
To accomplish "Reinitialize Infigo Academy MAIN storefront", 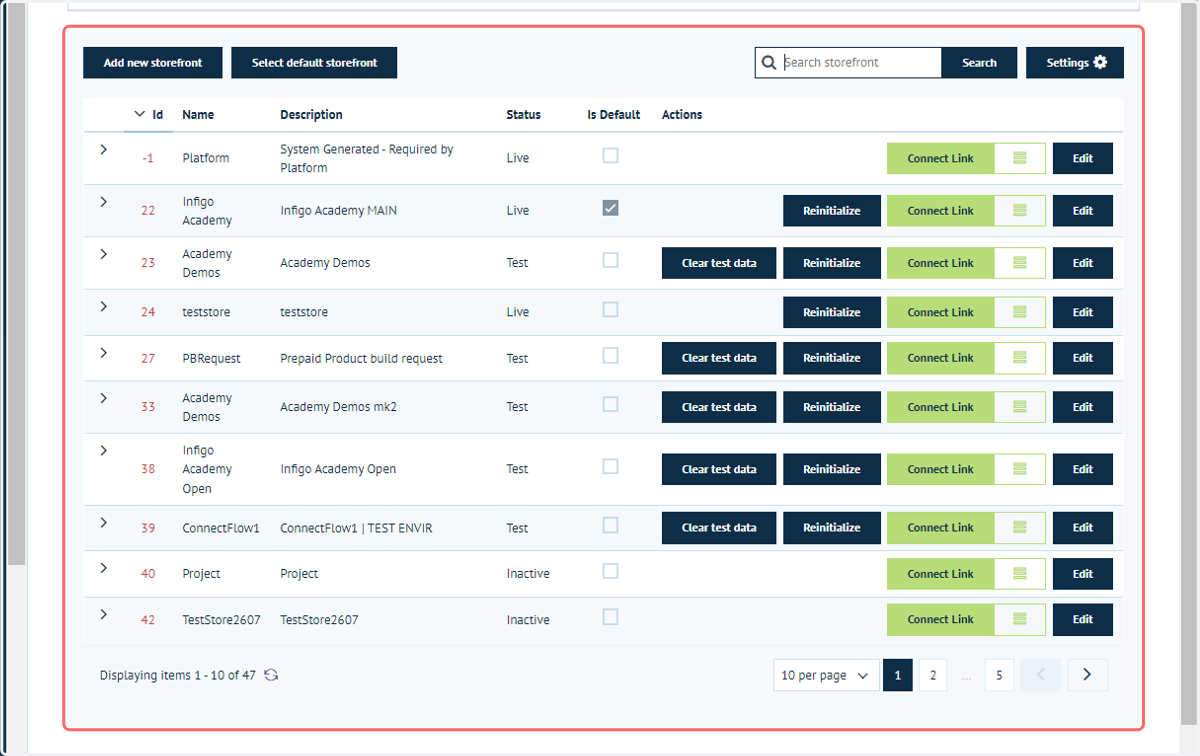I will (832, 211).
